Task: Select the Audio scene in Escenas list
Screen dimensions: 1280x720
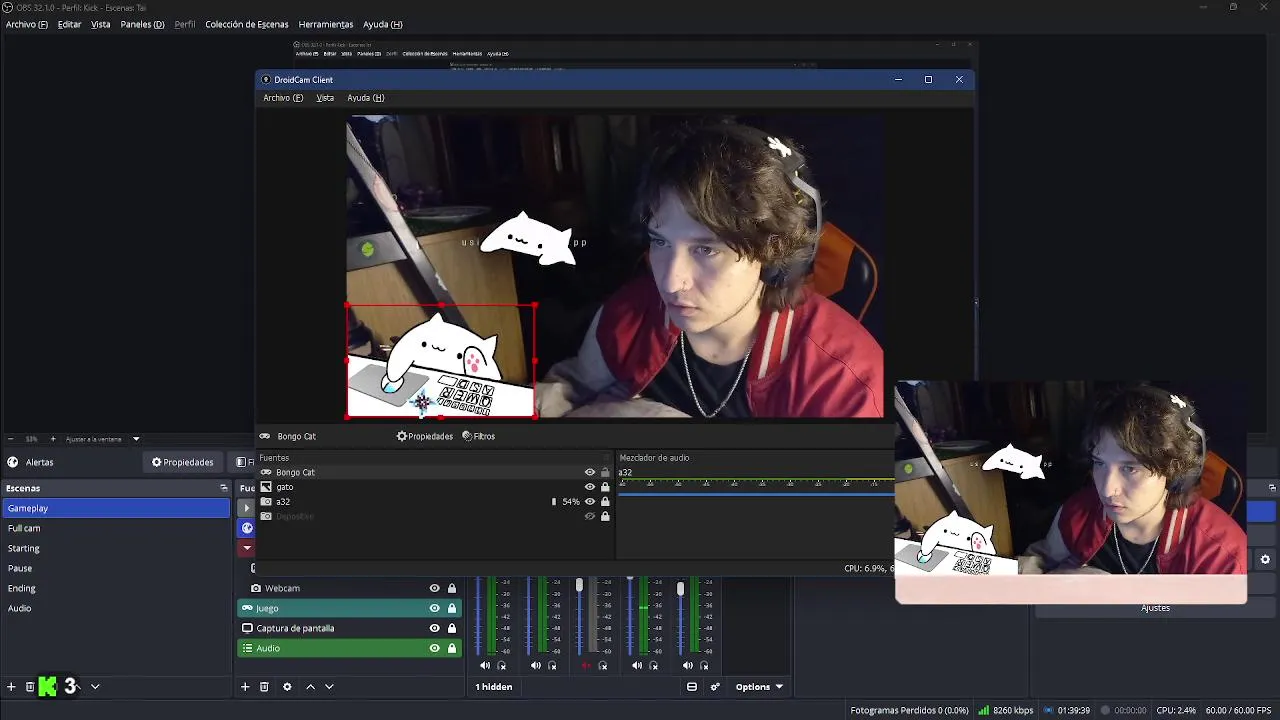Action: 116,608
